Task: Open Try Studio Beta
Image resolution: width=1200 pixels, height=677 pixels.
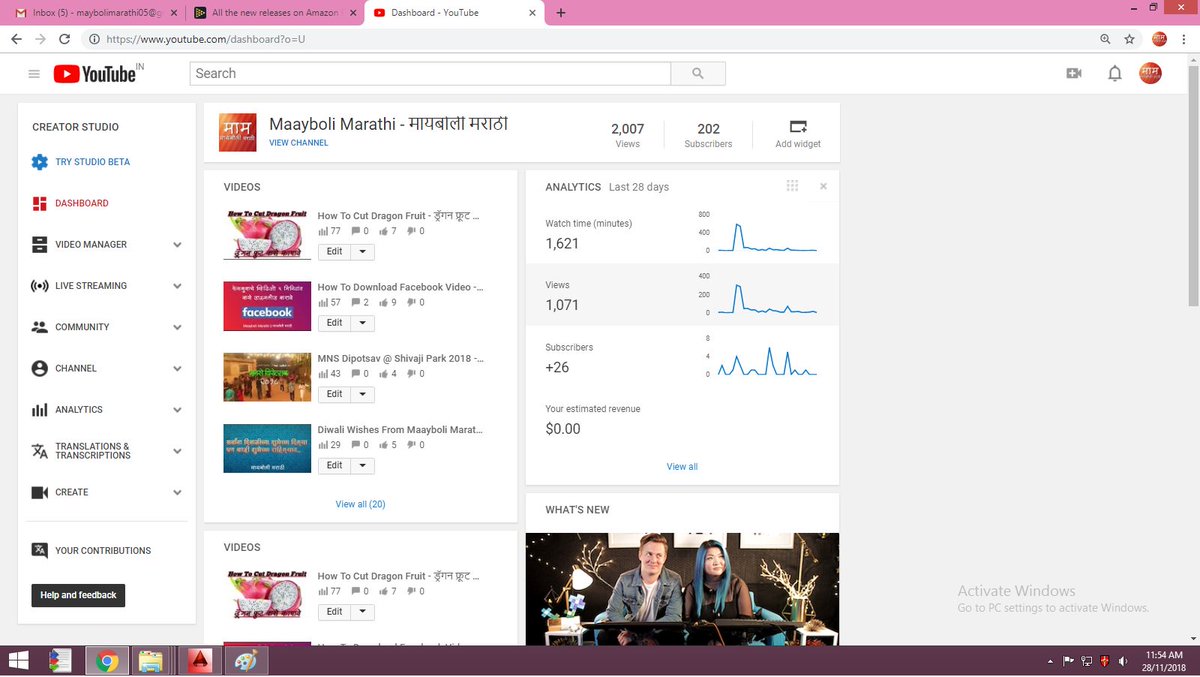Action: (x=92, y=162)
